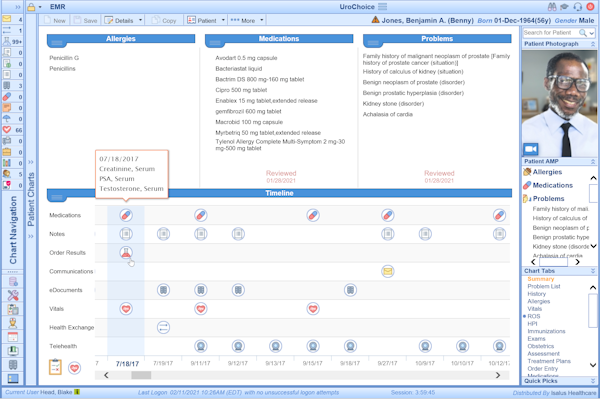600x399 pixels.
Task: Click the eDocuments icon on 9/18/17
Action: pos(350,290)
